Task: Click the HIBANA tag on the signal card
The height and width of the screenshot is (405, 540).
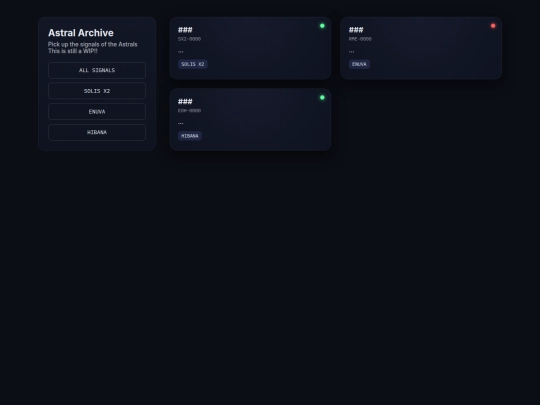Action: pos(190,136)
